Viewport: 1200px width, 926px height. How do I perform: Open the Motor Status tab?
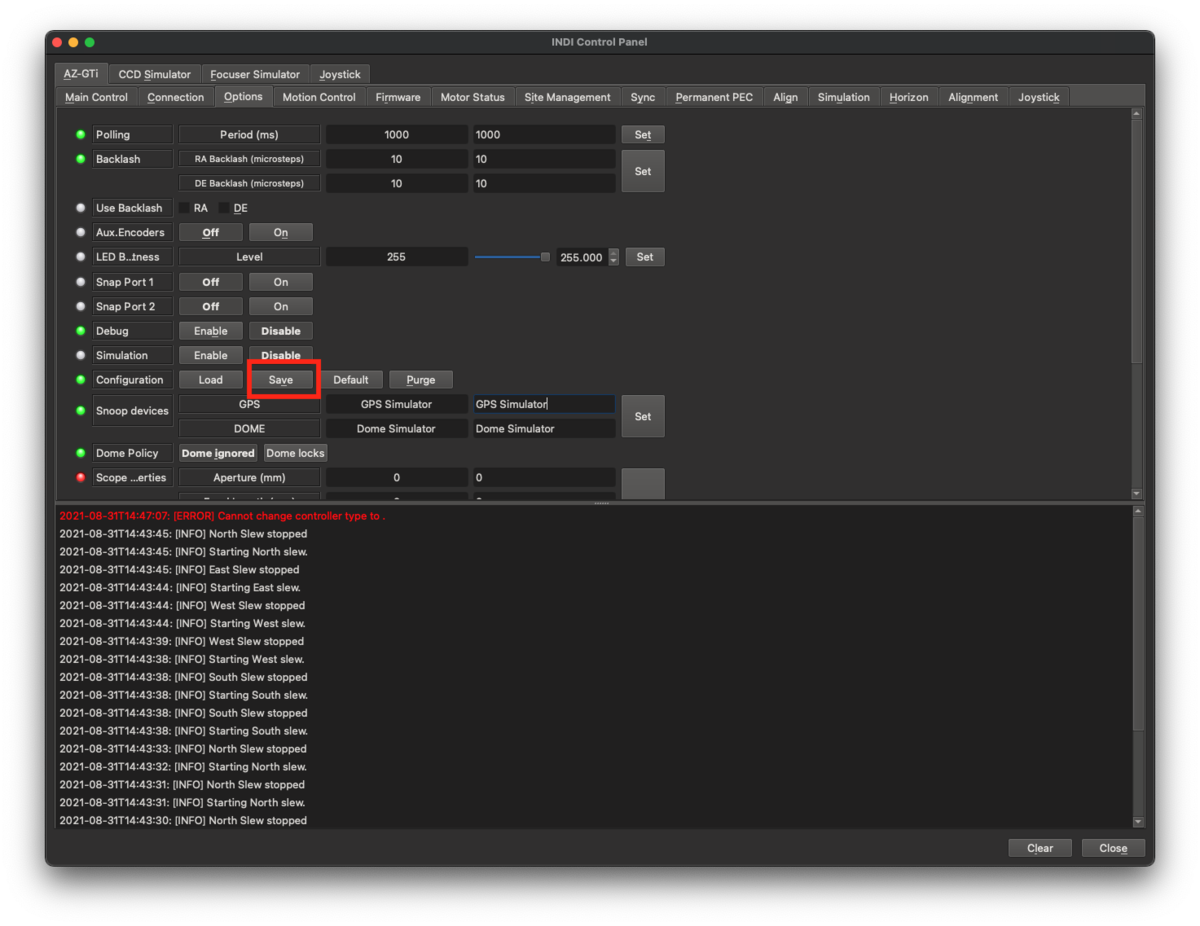[x=473, y=97]
